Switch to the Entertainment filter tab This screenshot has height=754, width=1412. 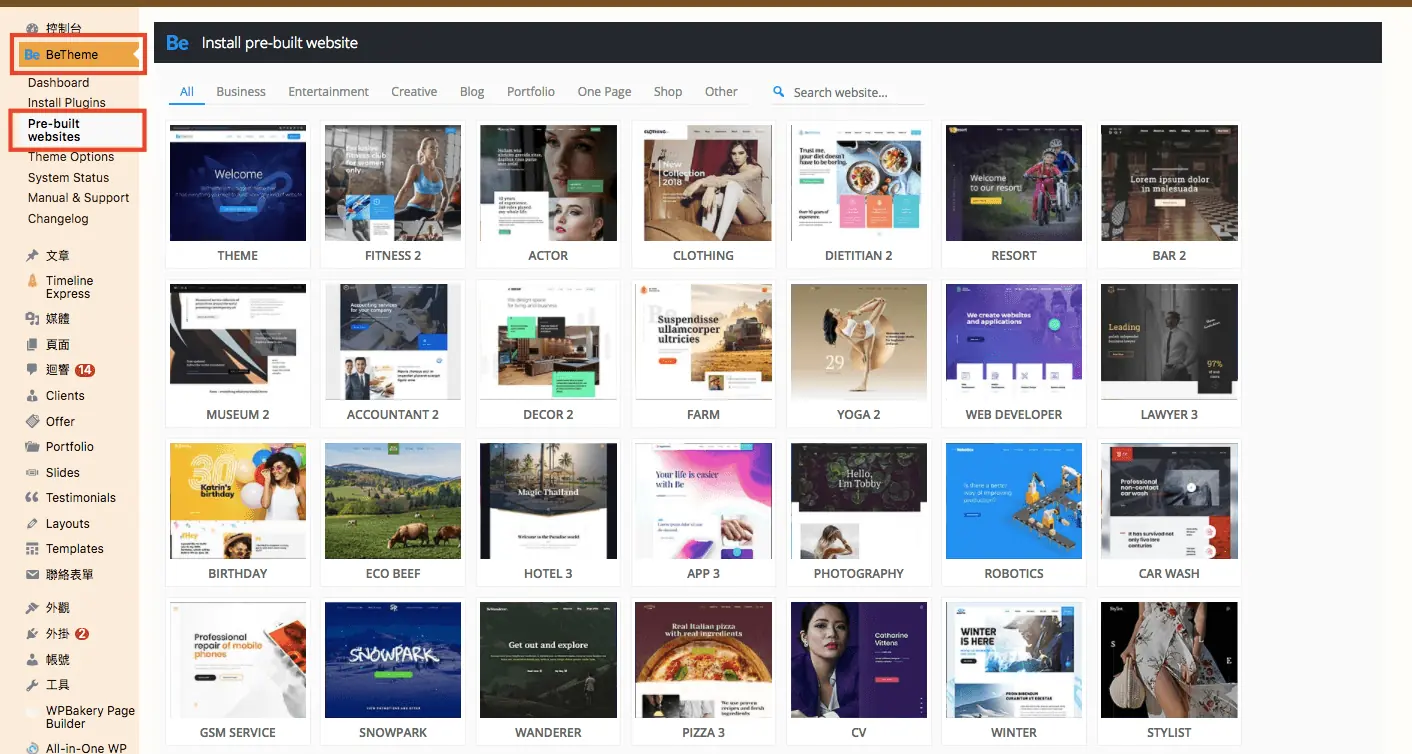[x=329, y=92]
